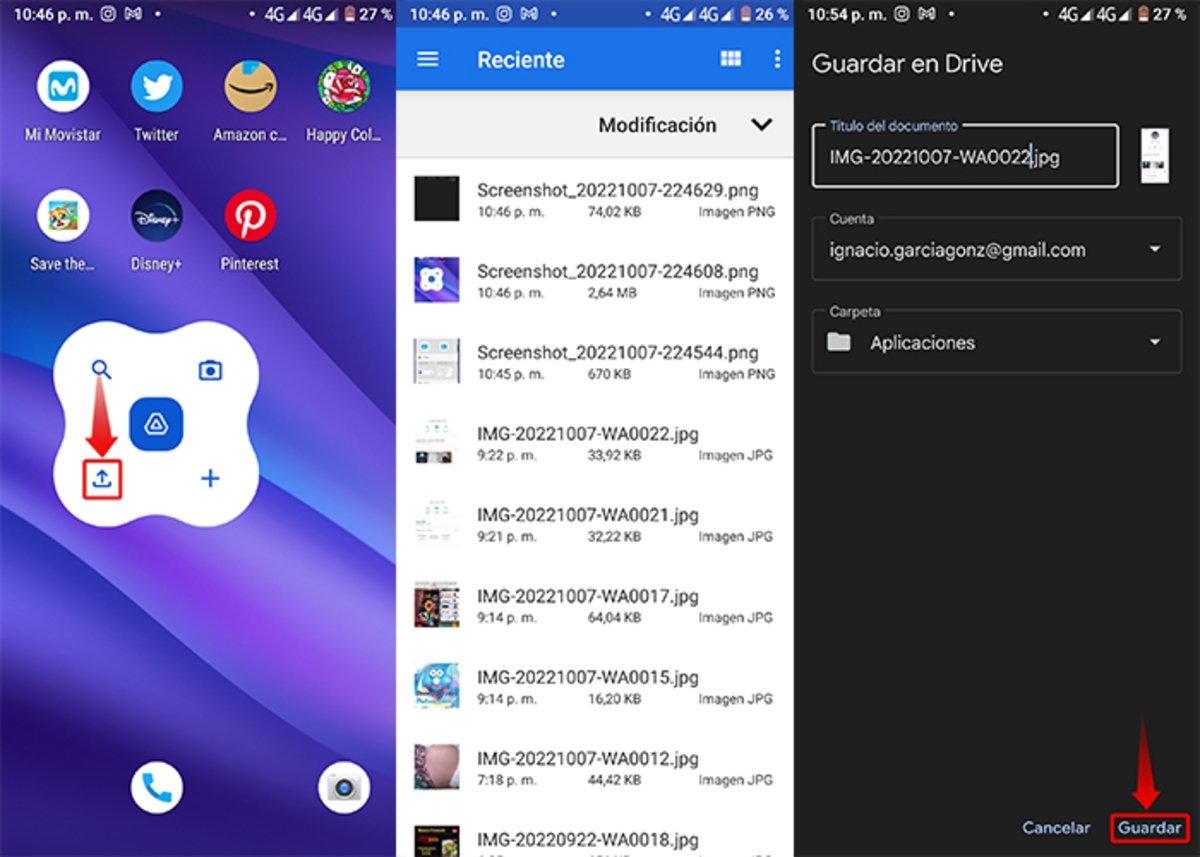Select IMG-20221007-WA0022.jpg in file list
This screenshot has height=857, width=1200.
594,443
